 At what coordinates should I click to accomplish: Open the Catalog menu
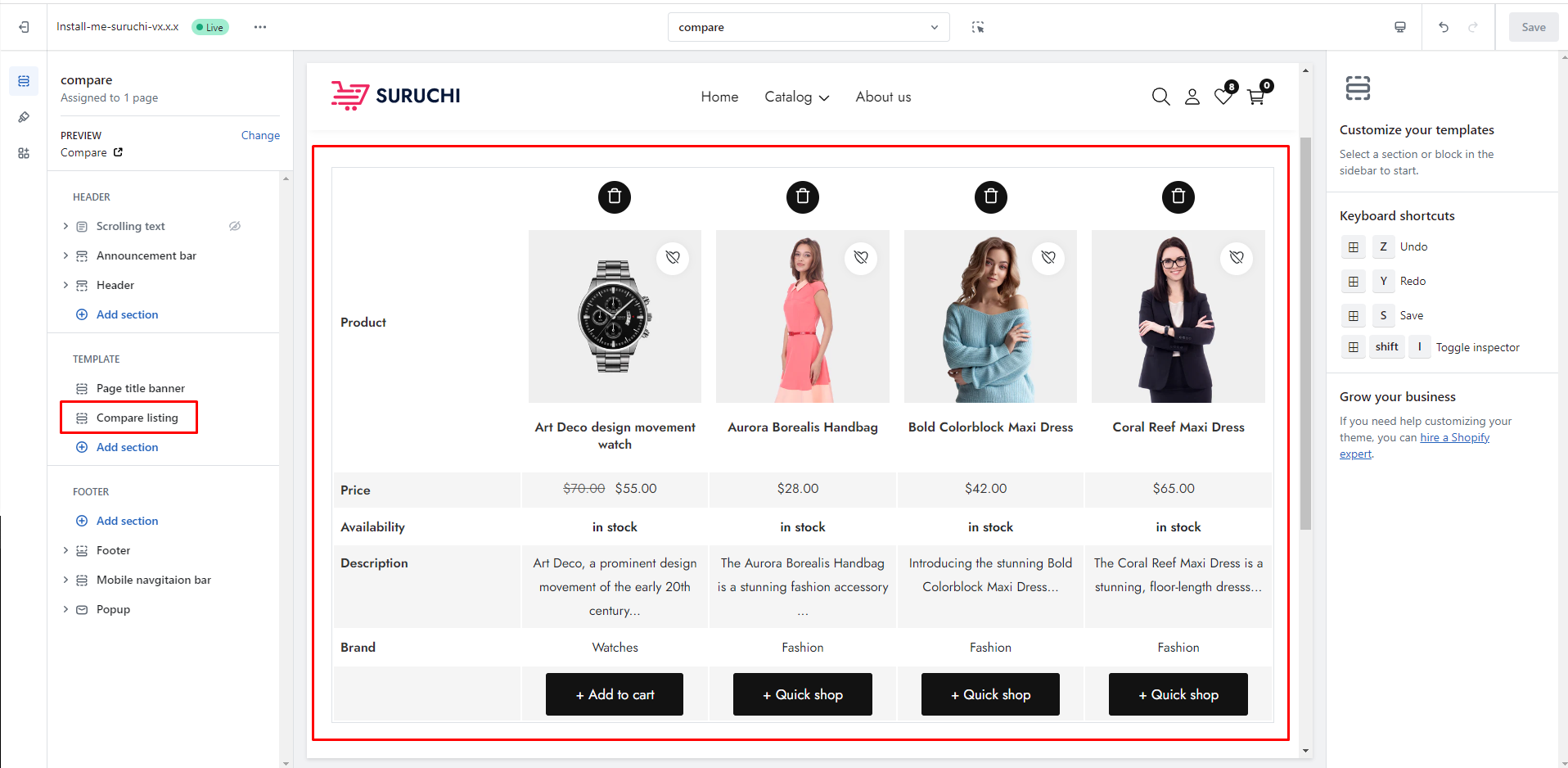[x=796, y=97]
